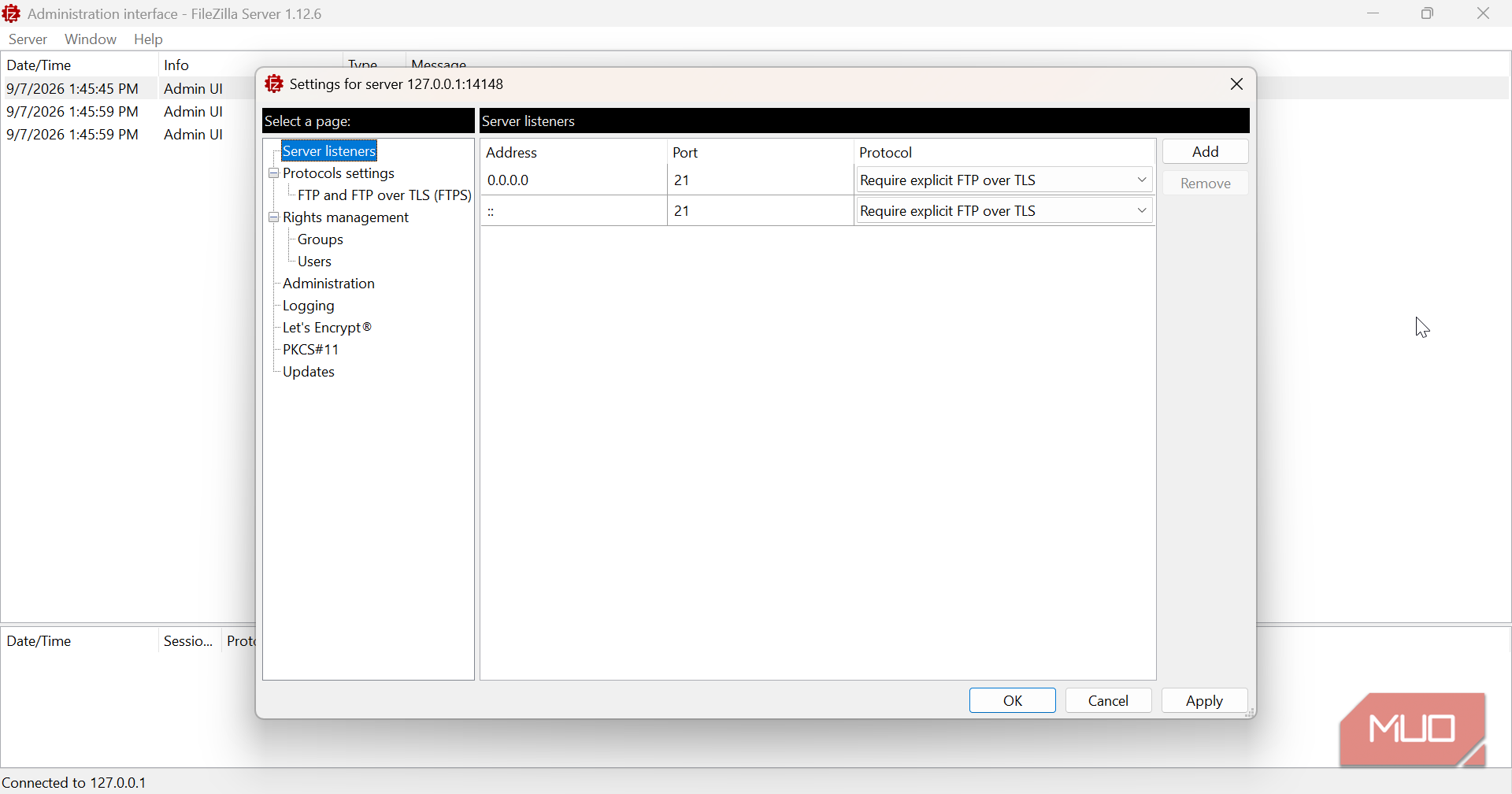This screenshot has width=1512, height=794.
Task: Edit the port 21 cell for 0.0.0.0
Action: pyautogui.click(x=761, y=180)
